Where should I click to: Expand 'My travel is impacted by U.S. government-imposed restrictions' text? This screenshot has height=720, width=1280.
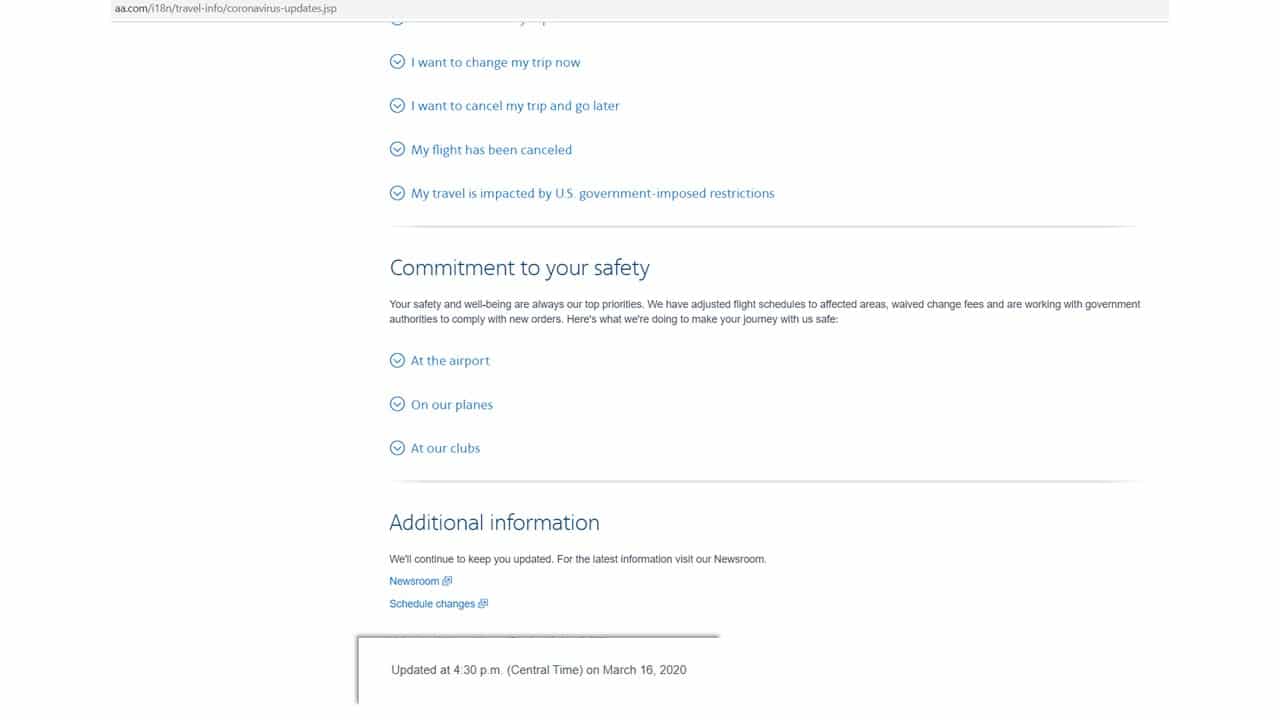592,194
